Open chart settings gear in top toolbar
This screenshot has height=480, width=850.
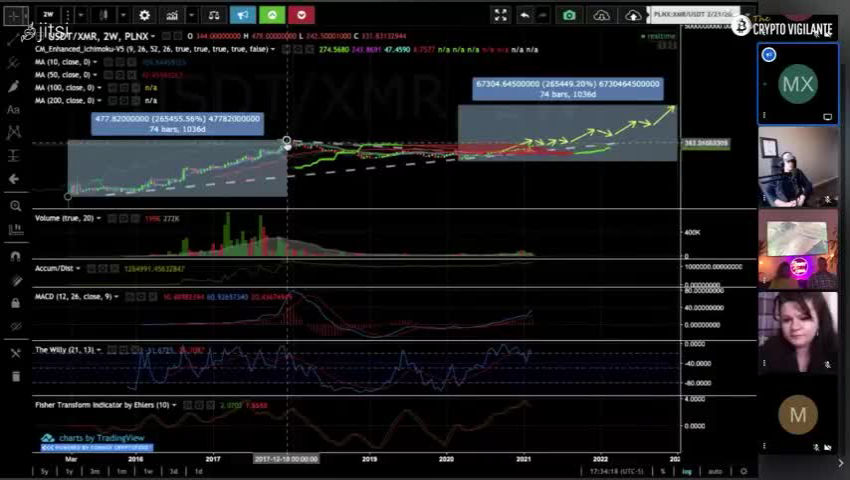144,15
